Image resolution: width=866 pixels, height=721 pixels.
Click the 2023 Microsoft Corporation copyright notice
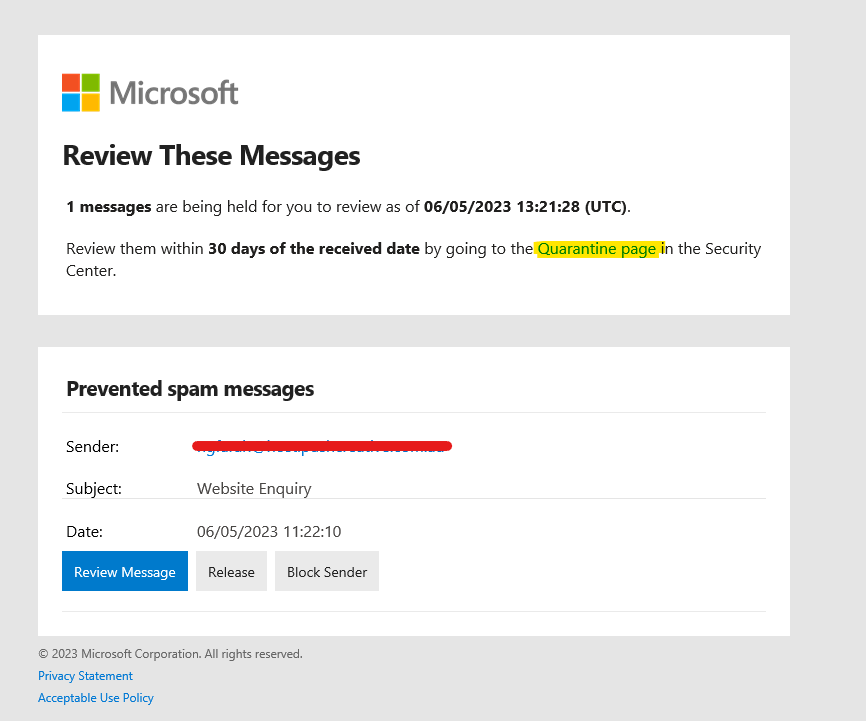click(x=169, y=653)
